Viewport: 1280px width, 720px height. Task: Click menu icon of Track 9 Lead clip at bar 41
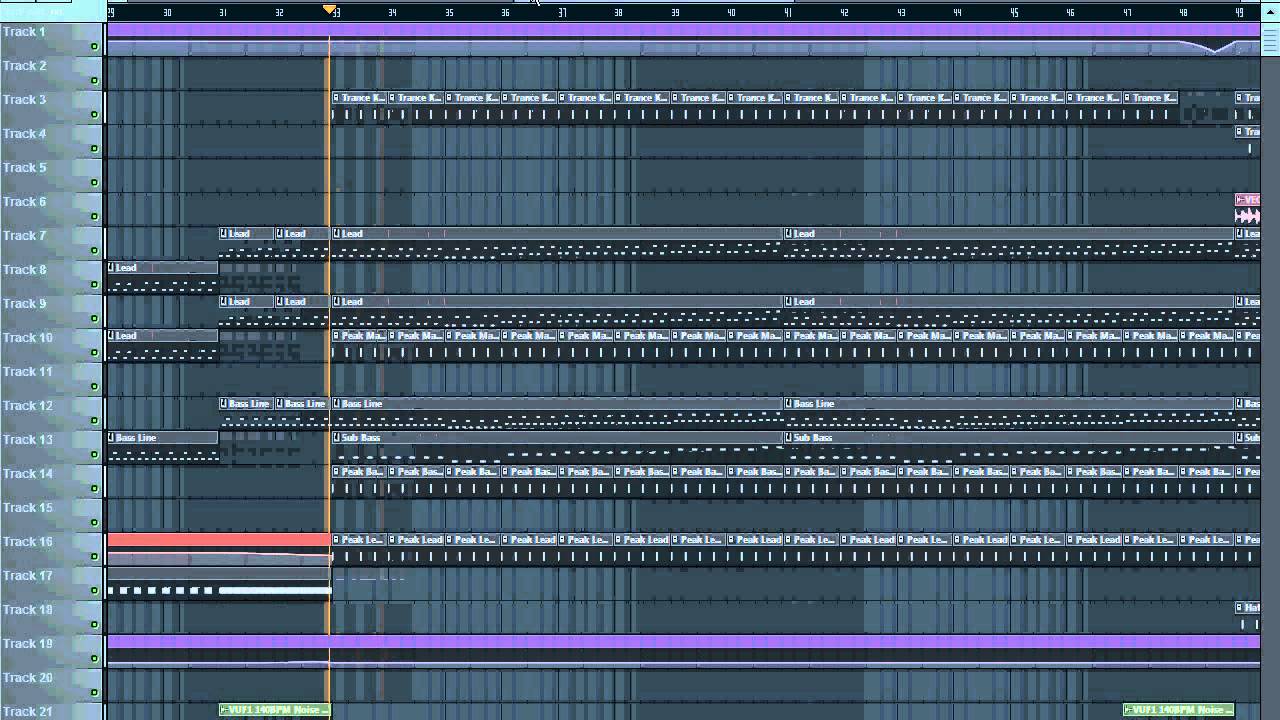tap(789, 302)
